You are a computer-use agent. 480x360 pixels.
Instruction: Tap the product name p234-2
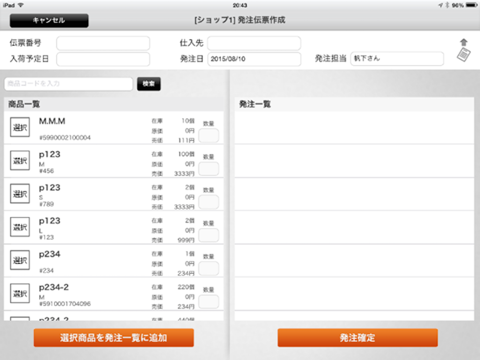click(x=54, y=287)
